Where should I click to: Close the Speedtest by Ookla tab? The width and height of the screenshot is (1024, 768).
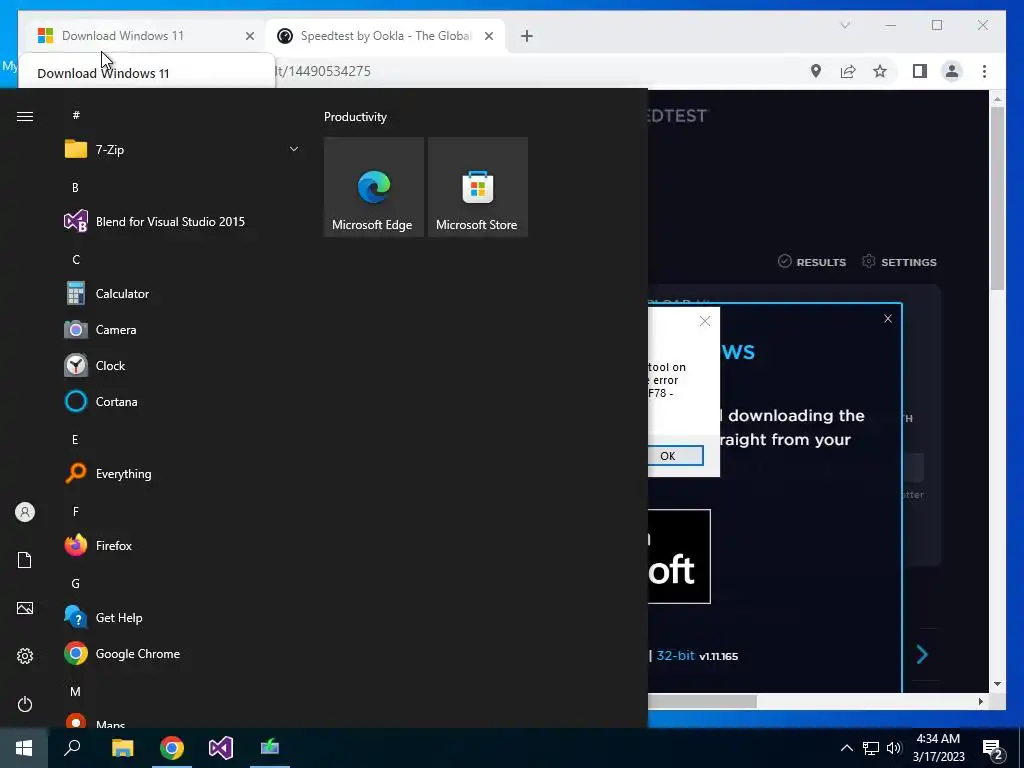tap(488, 36)
